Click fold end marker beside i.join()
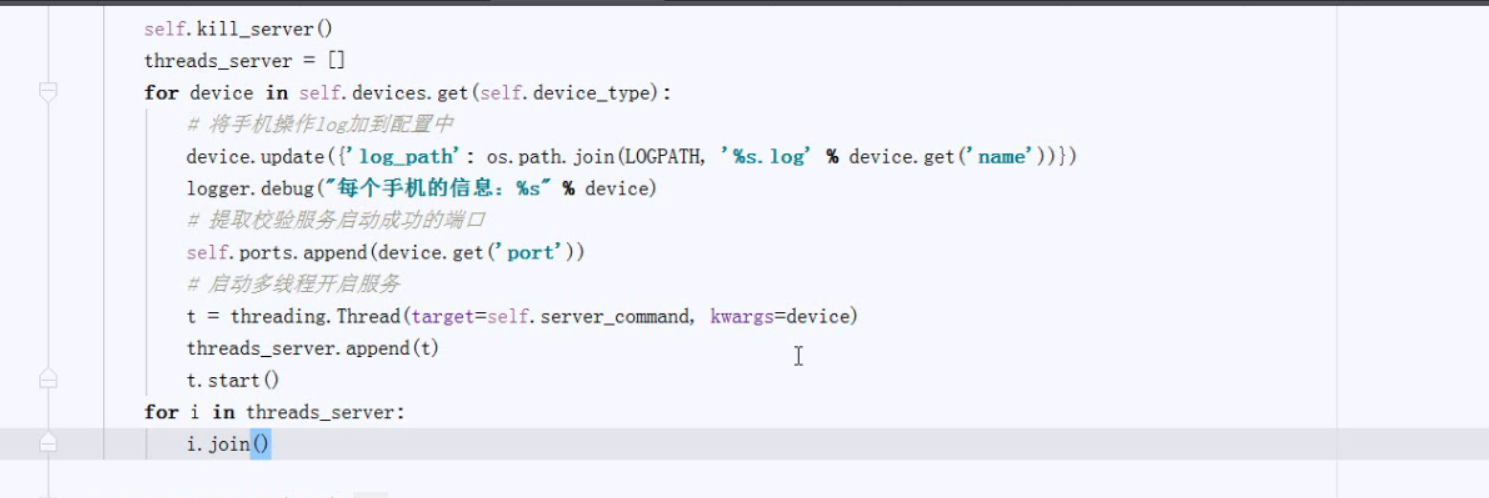 [x=47, y=444]
